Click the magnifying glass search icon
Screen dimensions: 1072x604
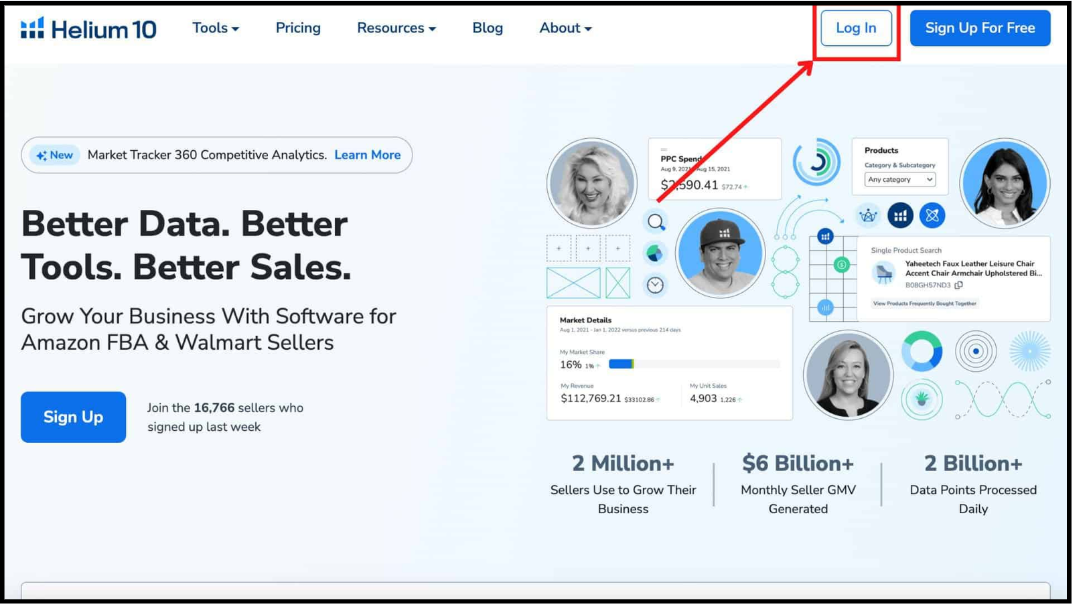tap(656, 222)
